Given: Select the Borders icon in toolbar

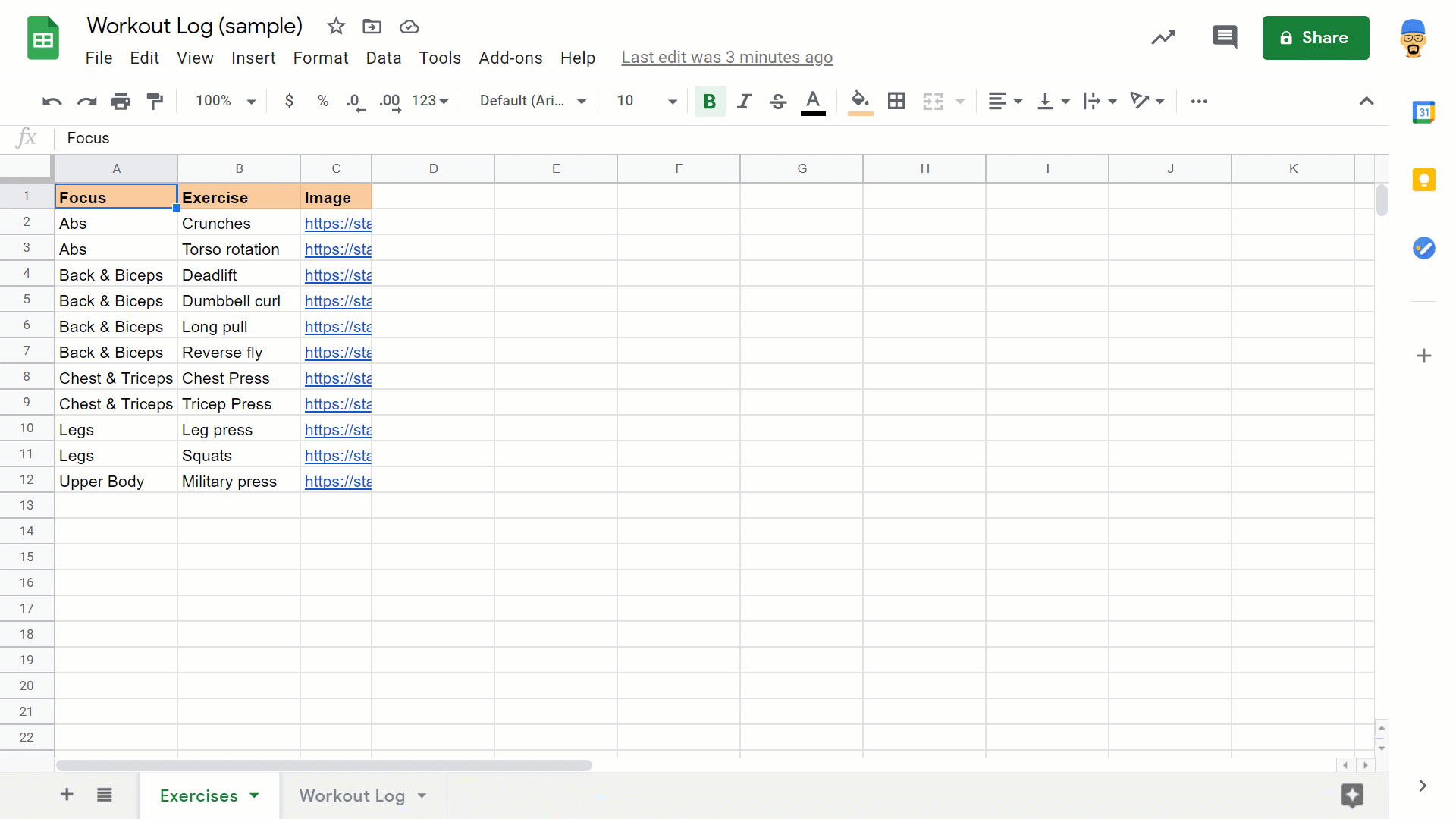Looking at the screenshot, I should click(x=897, y=101).
